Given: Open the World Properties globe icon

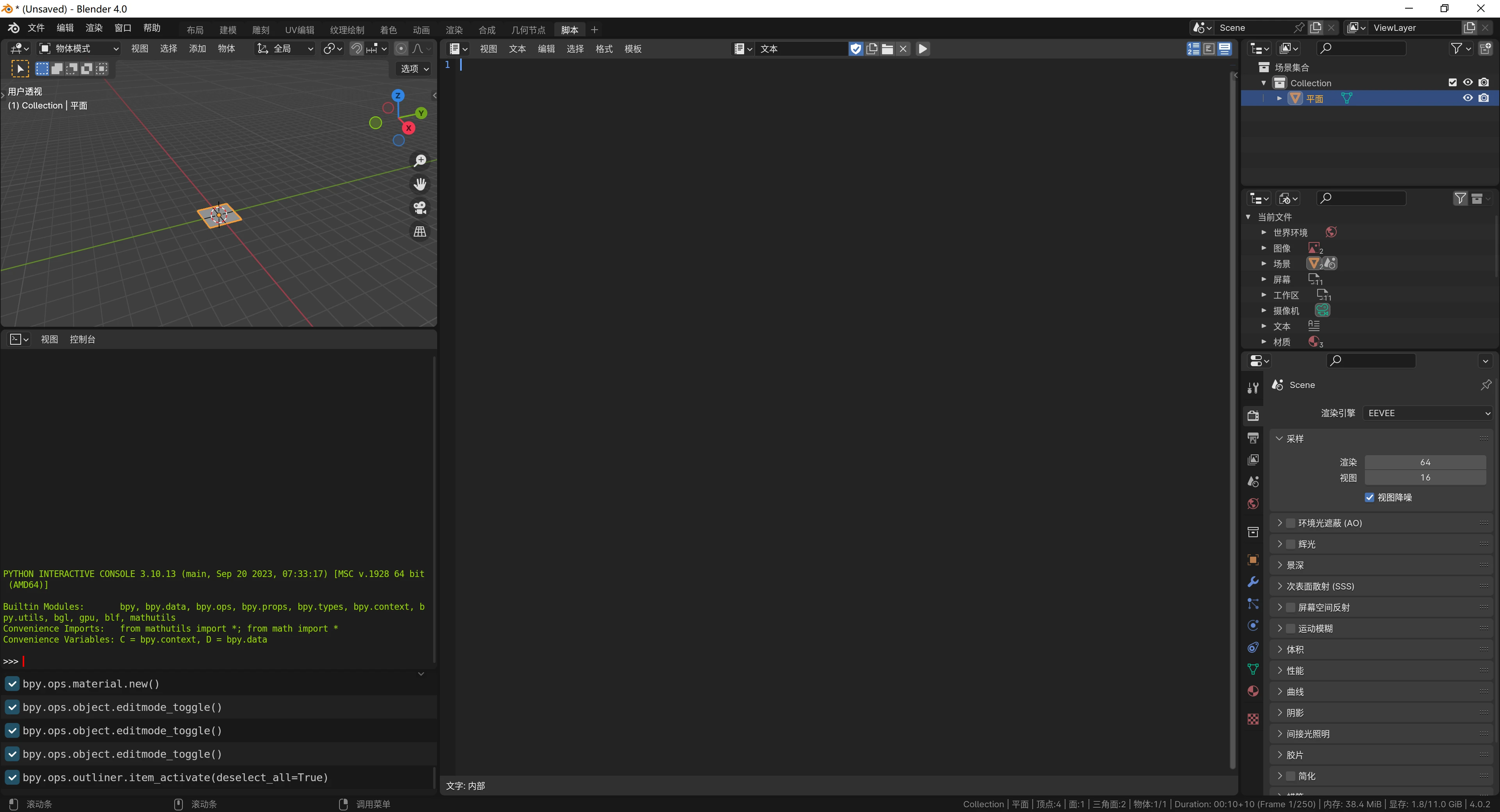Looking at the screenshot, I should (x=1252, y=503).
